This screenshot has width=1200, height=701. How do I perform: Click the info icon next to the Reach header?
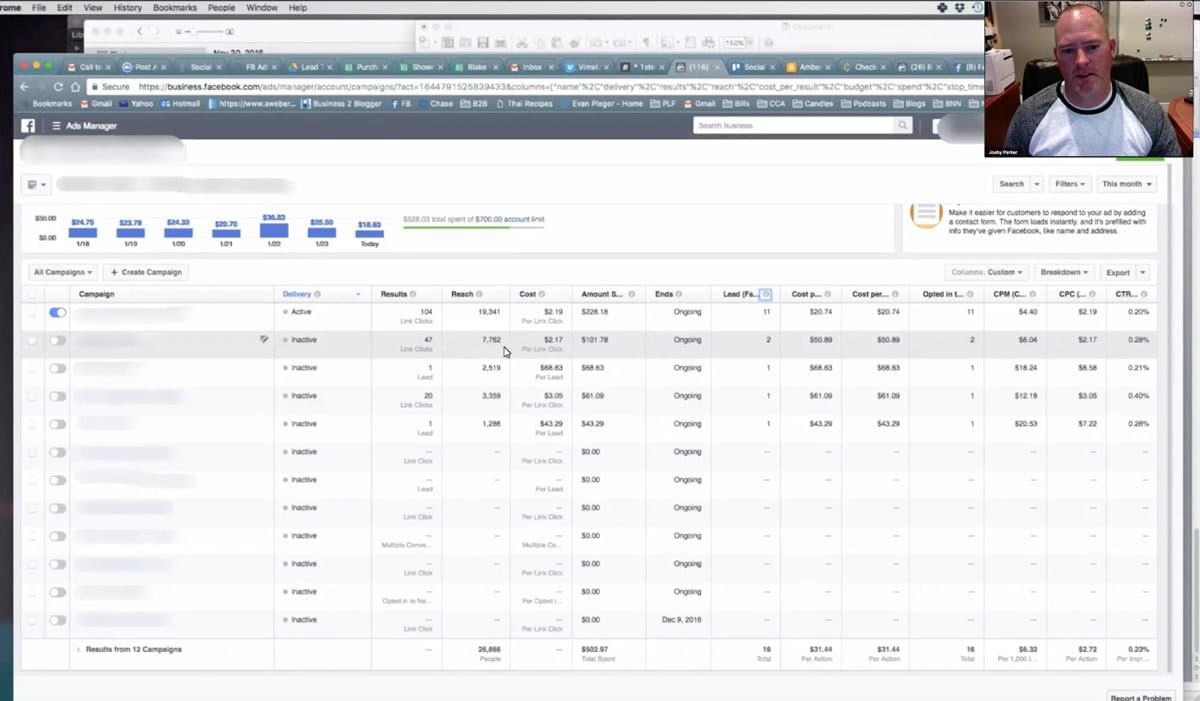tap(479, 294)
